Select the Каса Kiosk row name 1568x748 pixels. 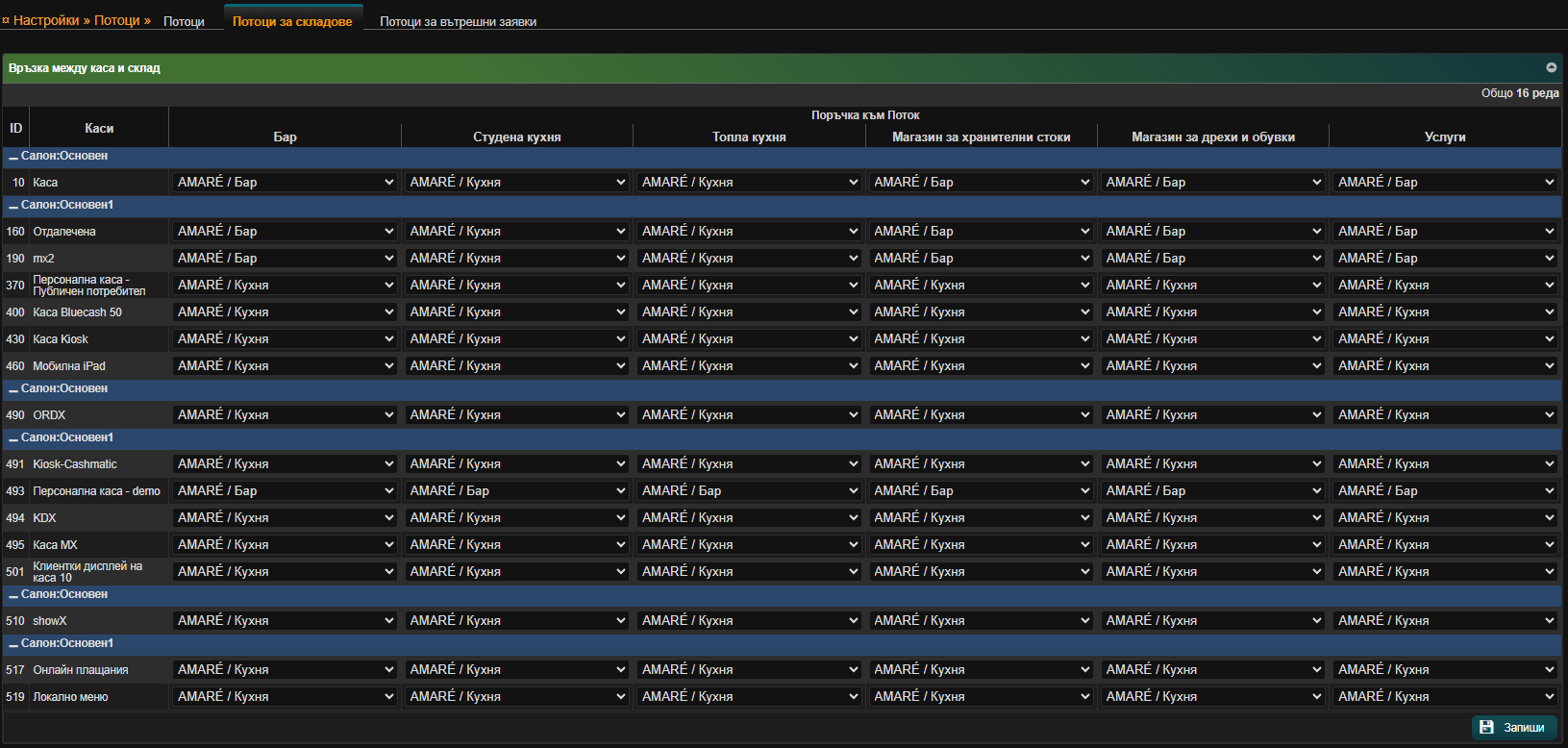(60, 339)
